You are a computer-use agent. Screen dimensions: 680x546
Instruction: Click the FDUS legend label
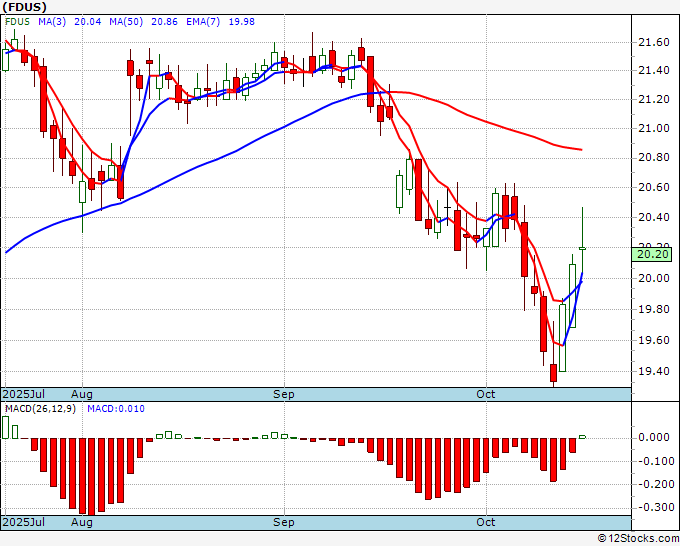click(17, 22)
